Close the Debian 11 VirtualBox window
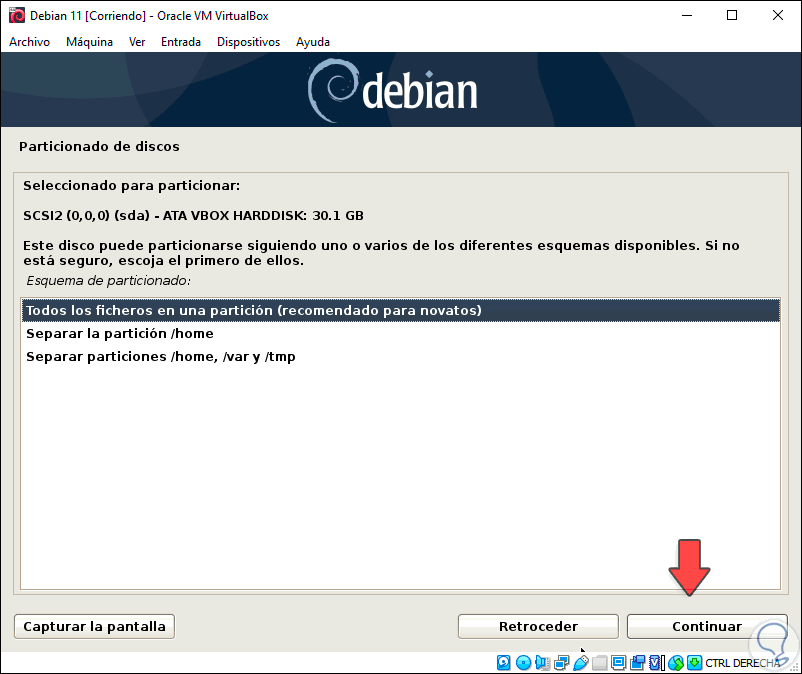Screen dimensions: 802x674 tap(777, 15)
